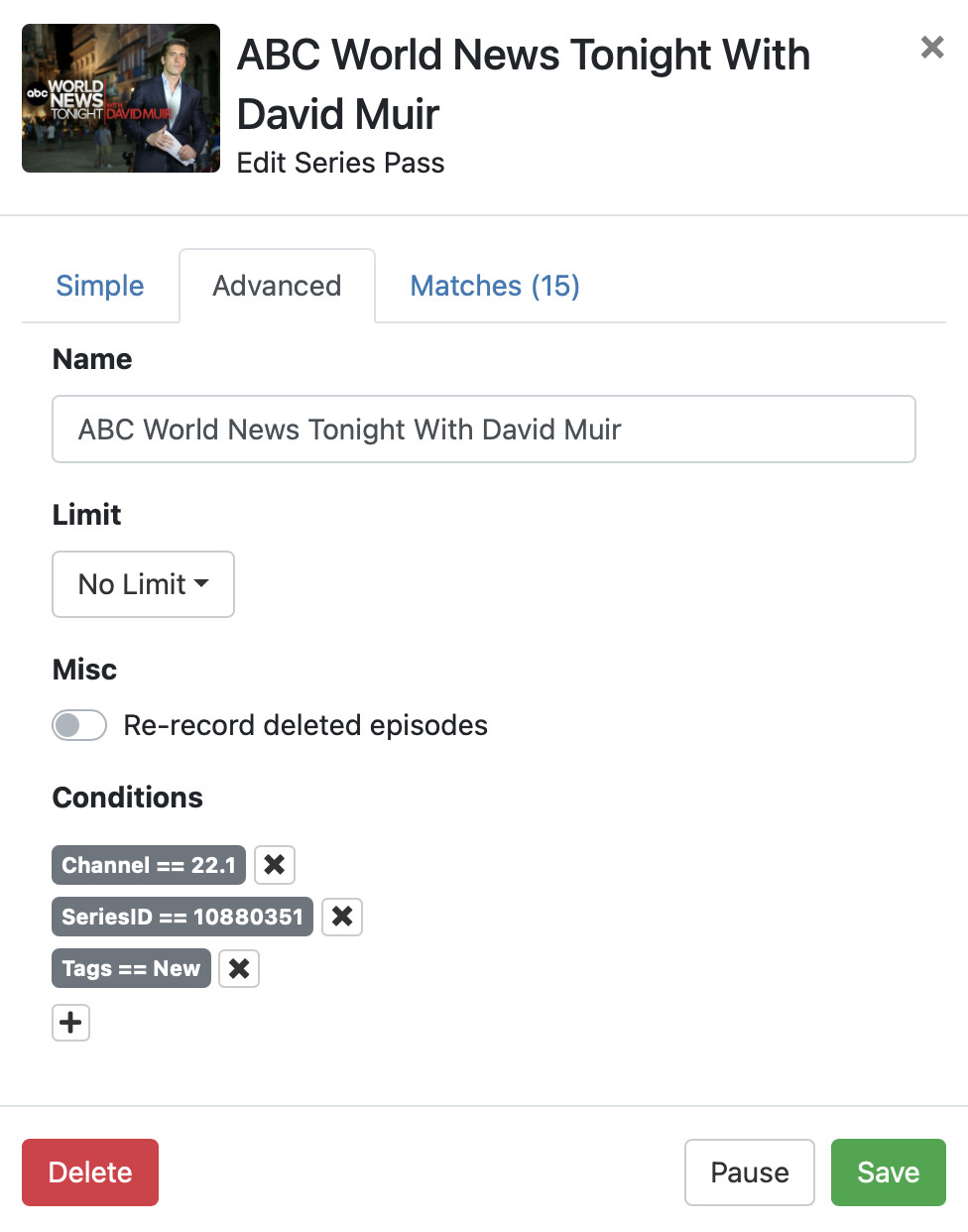
Task: Select the Advanced tab
Action: click(x=277, y=286)
